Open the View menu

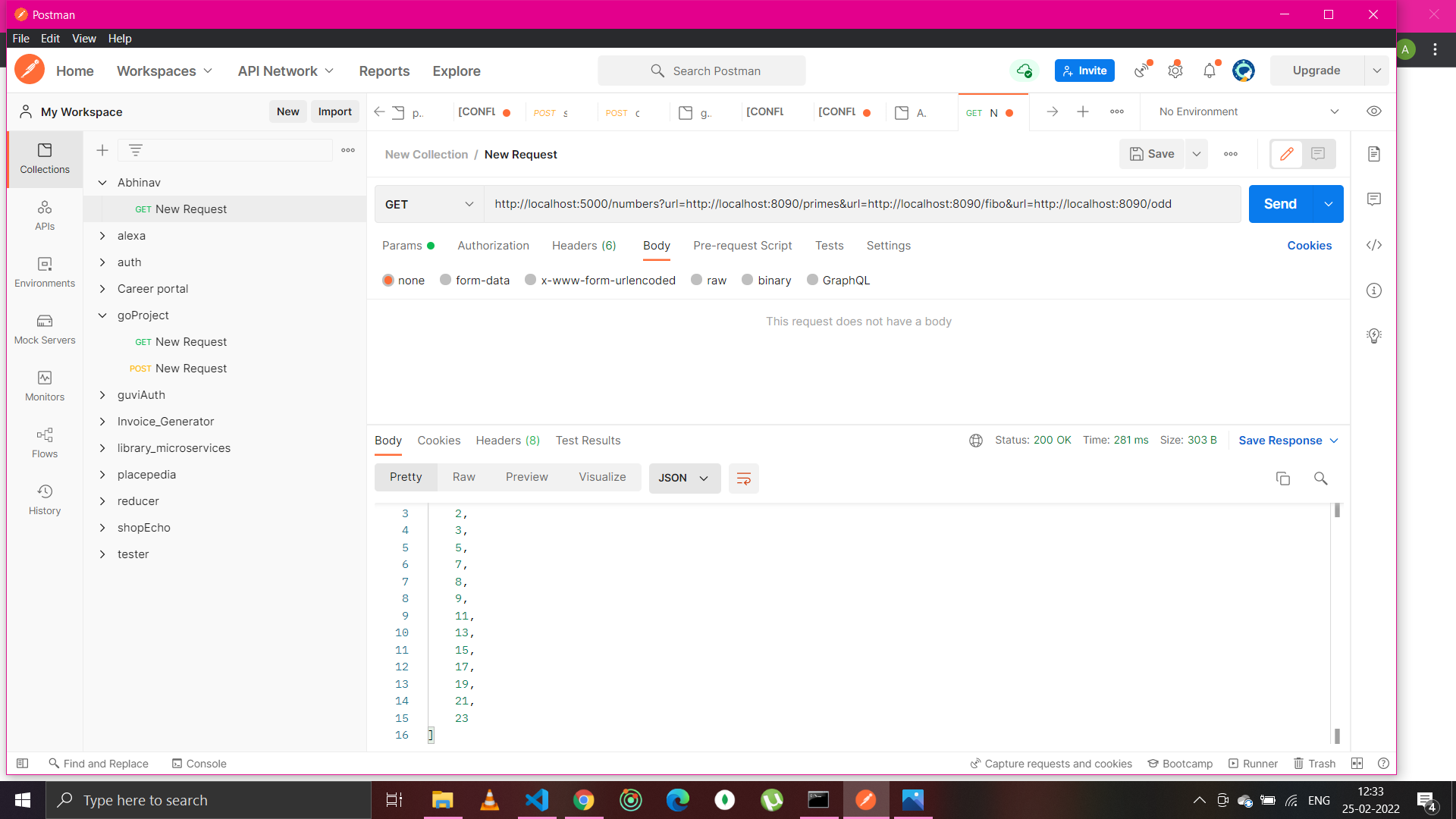click(x=83, y=39)
